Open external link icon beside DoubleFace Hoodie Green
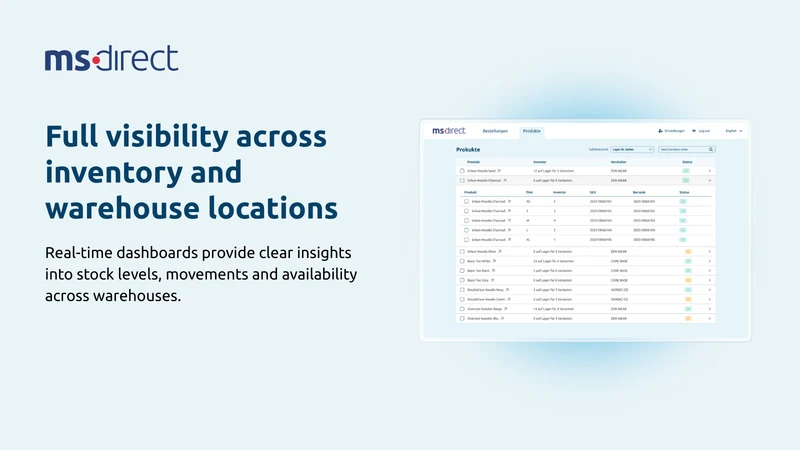Image resolution: width=800 pixels, height=450 pixels. [x=509, y=299]
